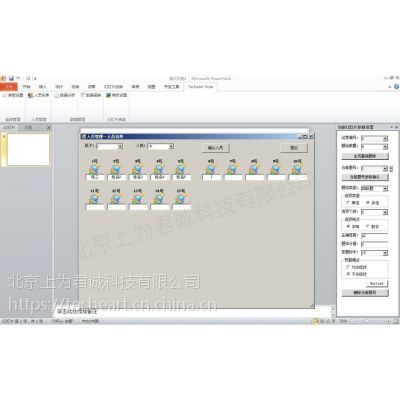Click the fifth ribbon command with monitor icon
This screenshot has height=400, width=400.
117,95
